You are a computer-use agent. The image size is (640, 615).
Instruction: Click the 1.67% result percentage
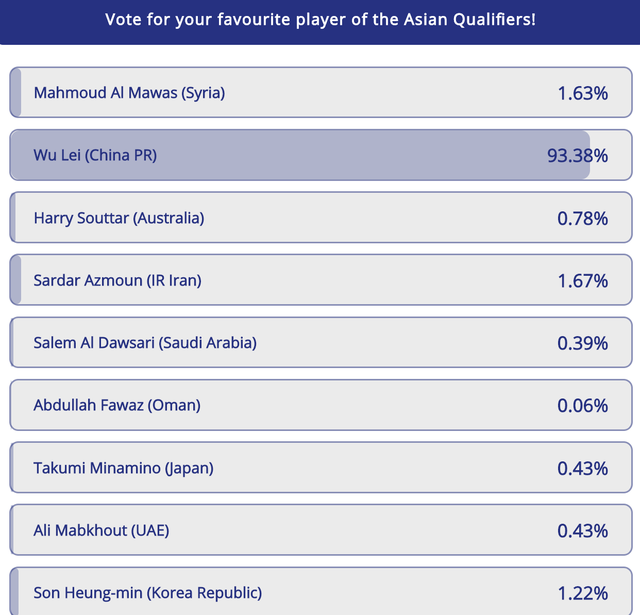coord(583,281)
